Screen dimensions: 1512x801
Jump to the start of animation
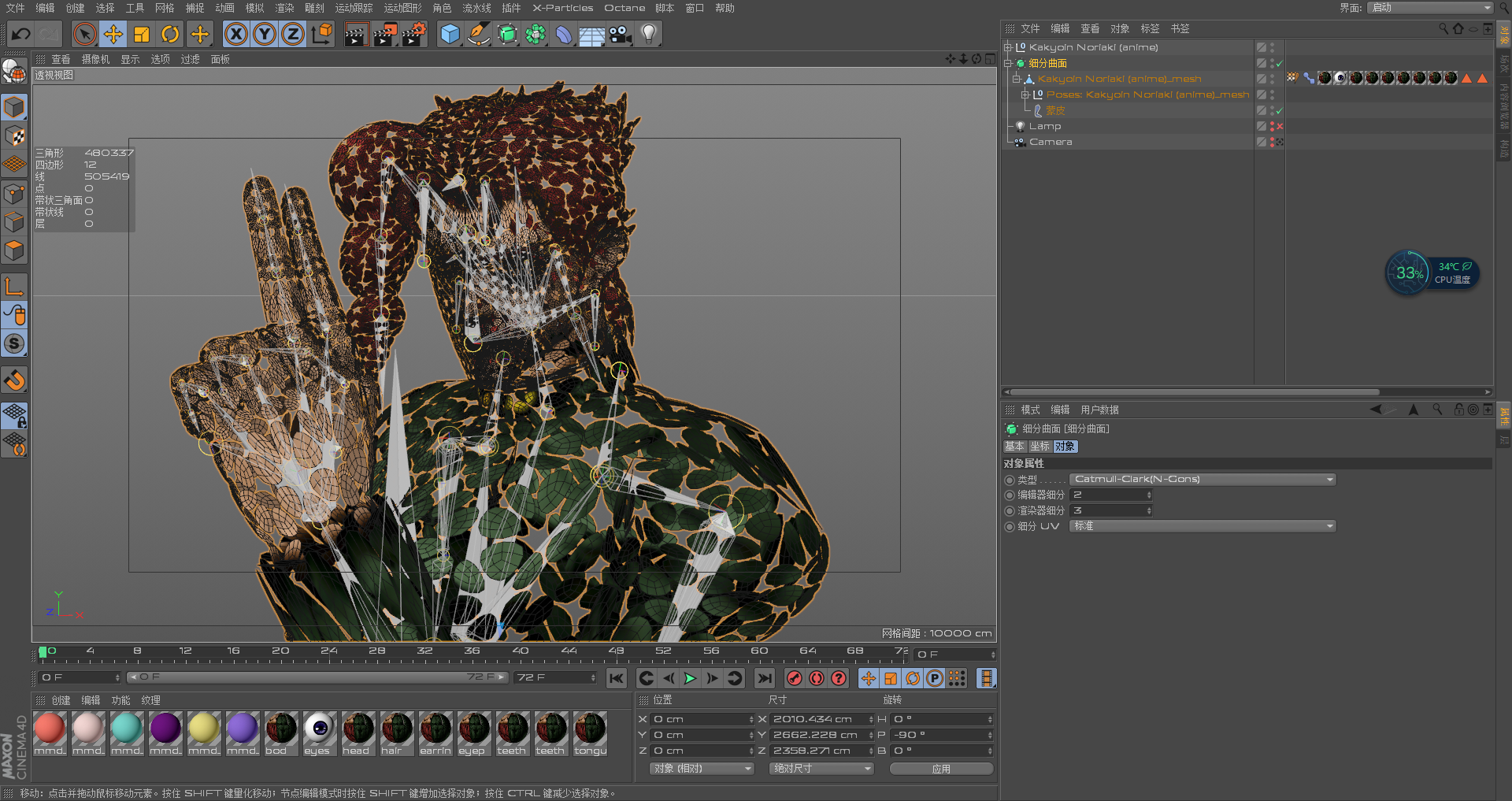coord(617,678)
